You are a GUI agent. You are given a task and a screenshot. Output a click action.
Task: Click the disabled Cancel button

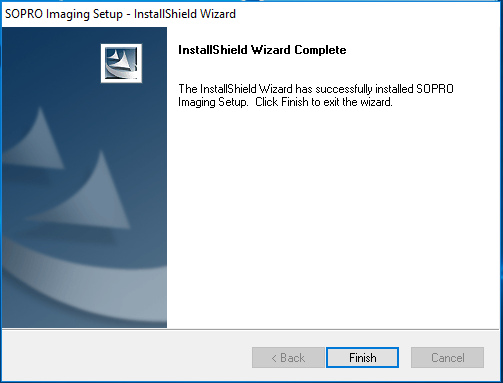(x=447, y=358)
